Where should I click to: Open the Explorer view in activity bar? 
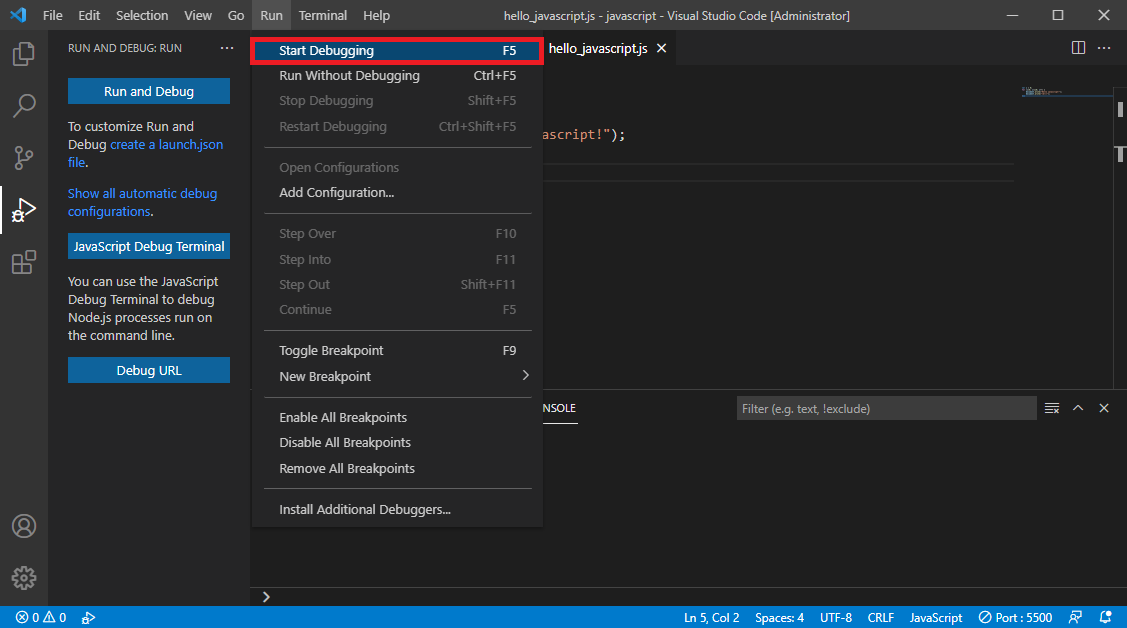(x=24, y=54)
